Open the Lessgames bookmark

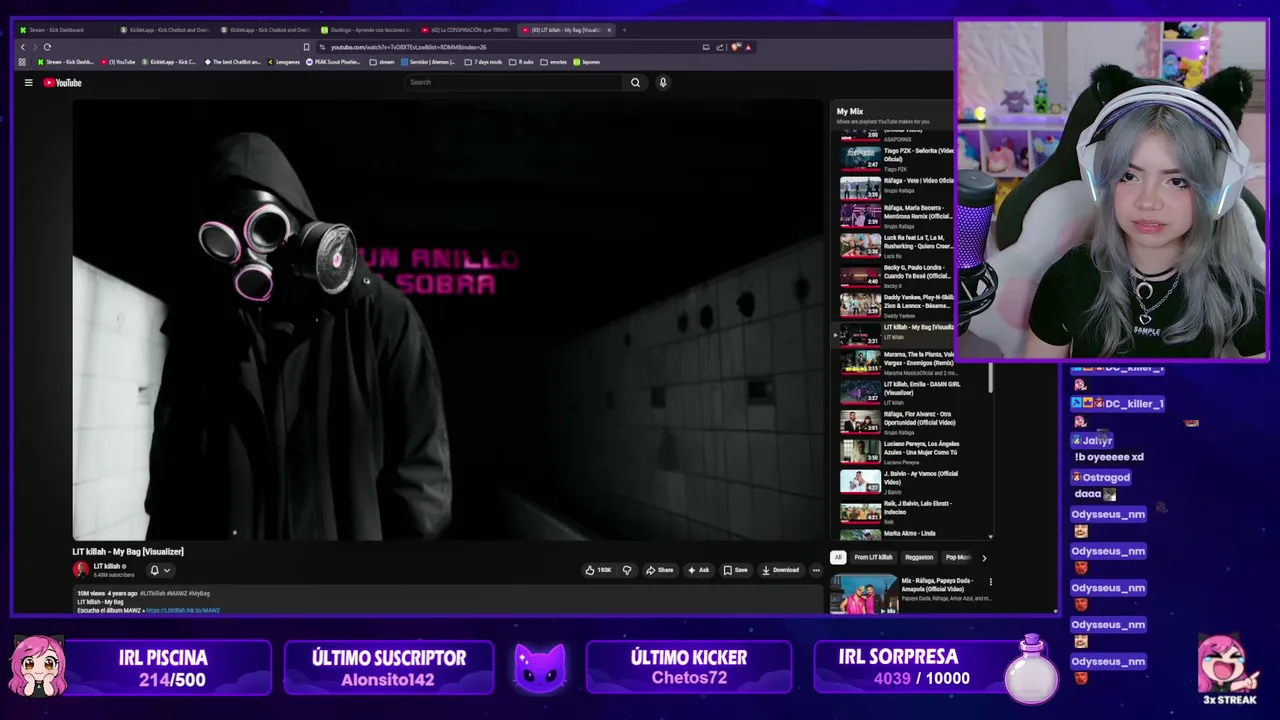coord(284,62)
